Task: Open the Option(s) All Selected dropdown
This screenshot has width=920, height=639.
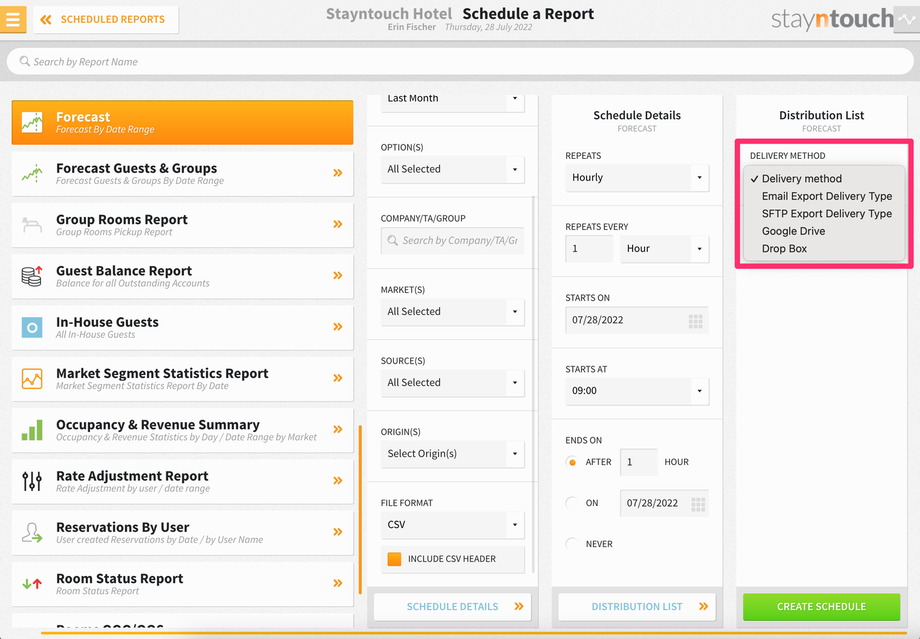Action: coord(452,170)
